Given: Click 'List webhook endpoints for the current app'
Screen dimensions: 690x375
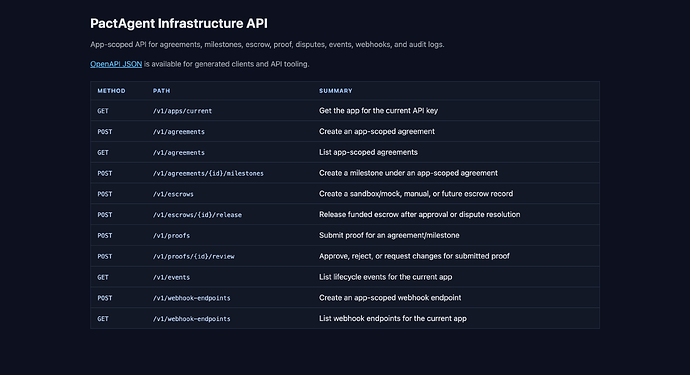Looking at the screenshot, I should pyautogui.click(x=393, y=318).
